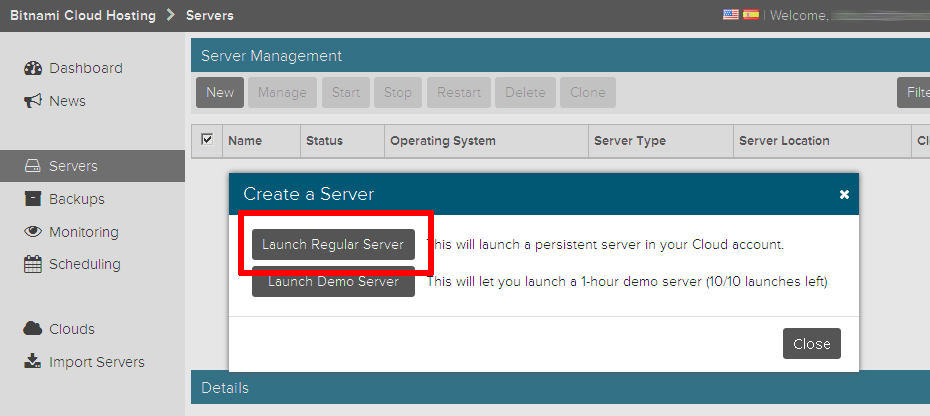Switch language using the Spanish flag
Screen dimensions: 930x416
pos(751,15)
